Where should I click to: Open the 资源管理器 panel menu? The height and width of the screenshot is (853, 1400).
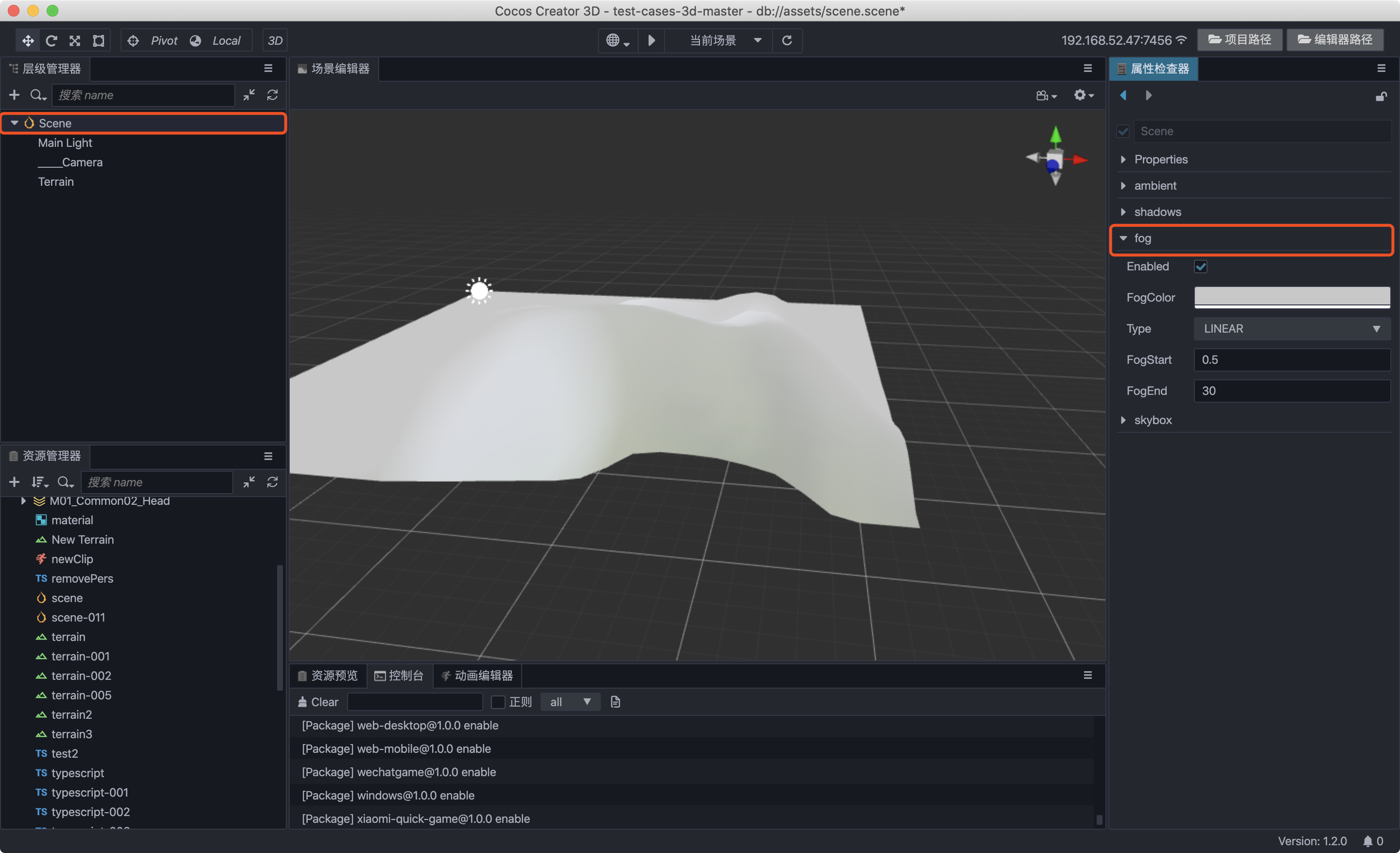click(x=268, y=456)
